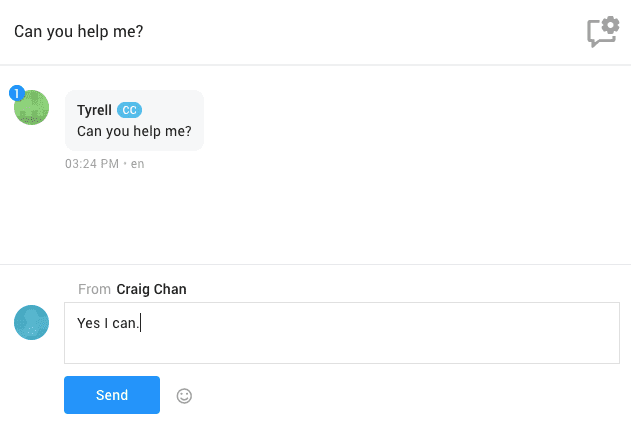Click the typed text "Yes I can."
Viewport: 631px width, 423px height.
pos(108,323)
